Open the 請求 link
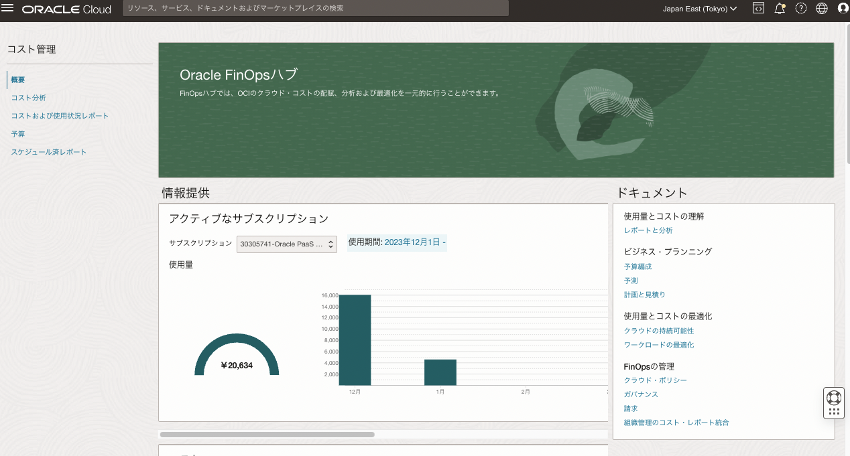This screenshot has height=456, width=850. (x=630, y=409)
